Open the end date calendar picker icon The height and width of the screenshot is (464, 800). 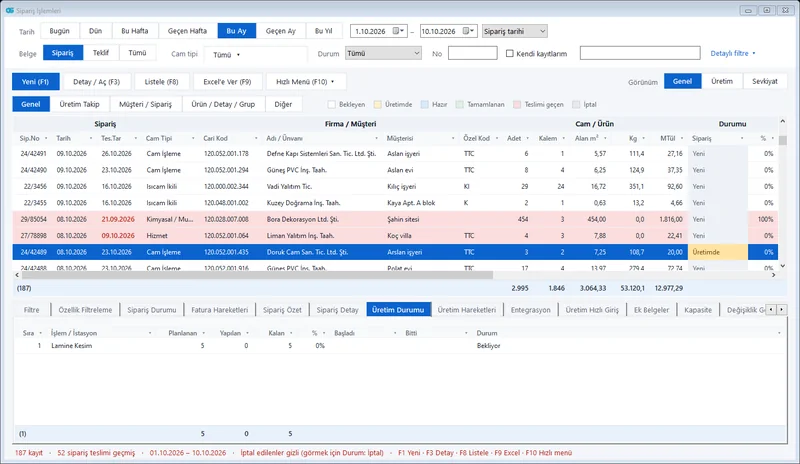click(x=466, y=31)
